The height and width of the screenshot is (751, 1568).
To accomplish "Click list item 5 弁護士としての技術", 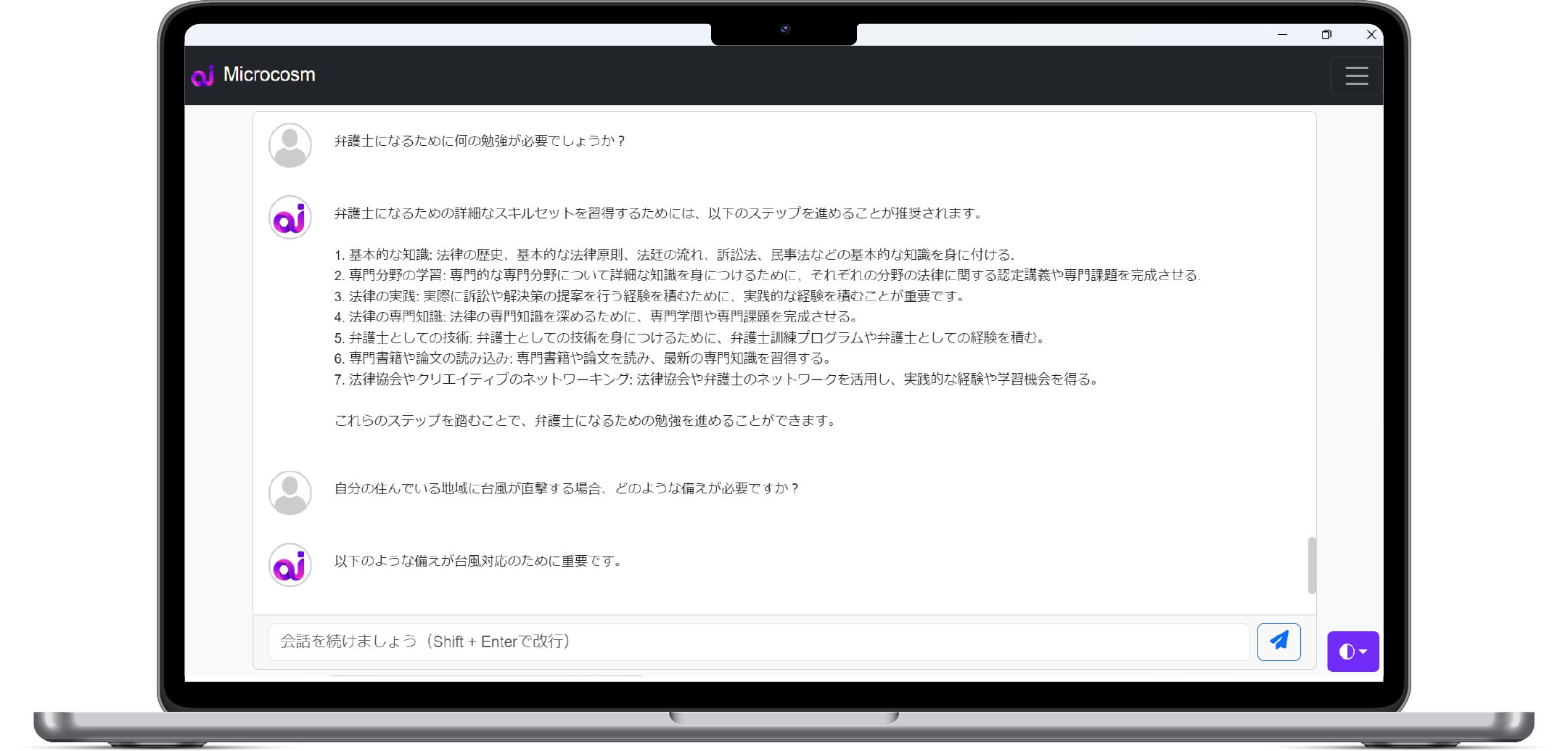I will coord(690,337).
